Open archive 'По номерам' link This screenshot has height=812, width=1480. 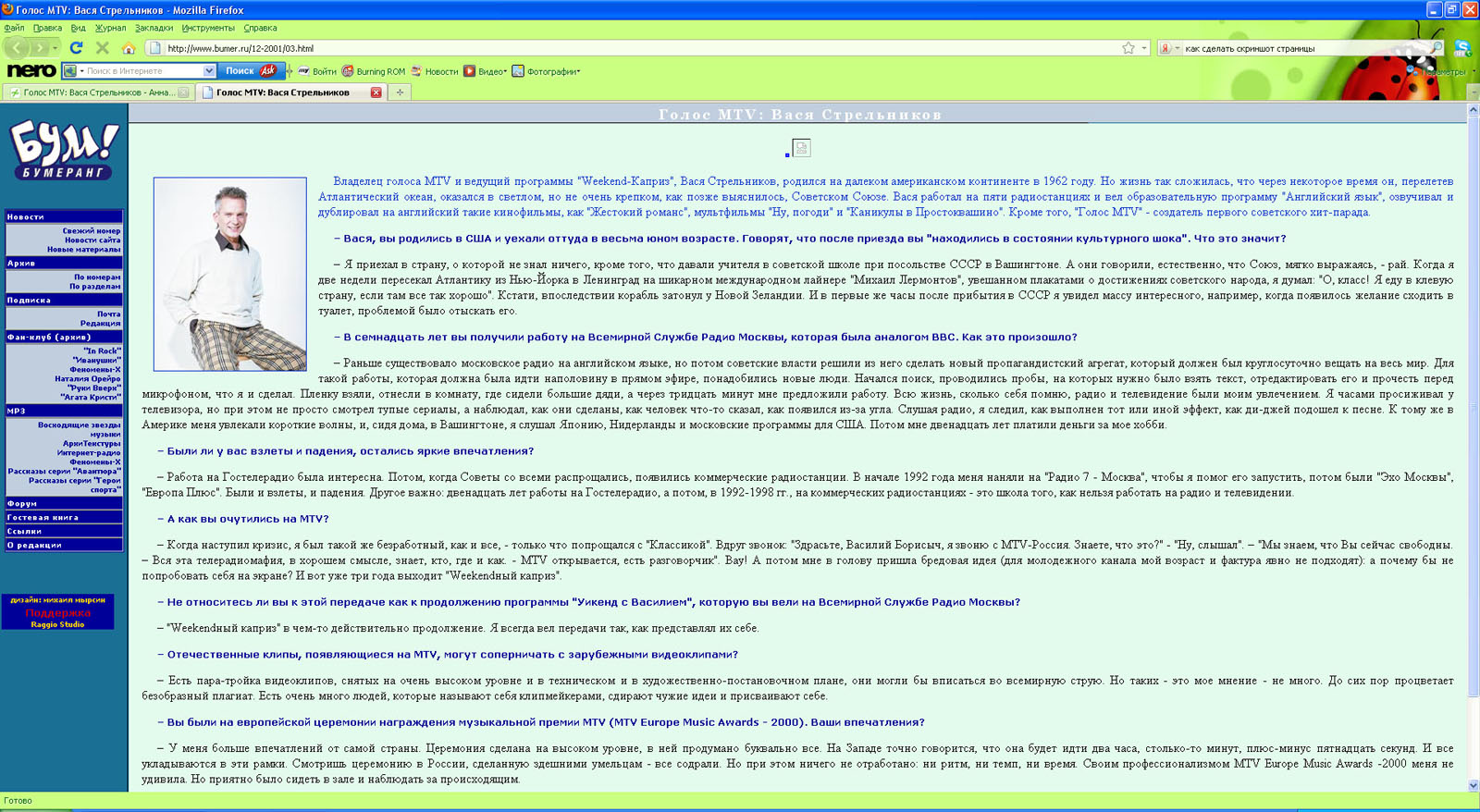pos(97,277)
